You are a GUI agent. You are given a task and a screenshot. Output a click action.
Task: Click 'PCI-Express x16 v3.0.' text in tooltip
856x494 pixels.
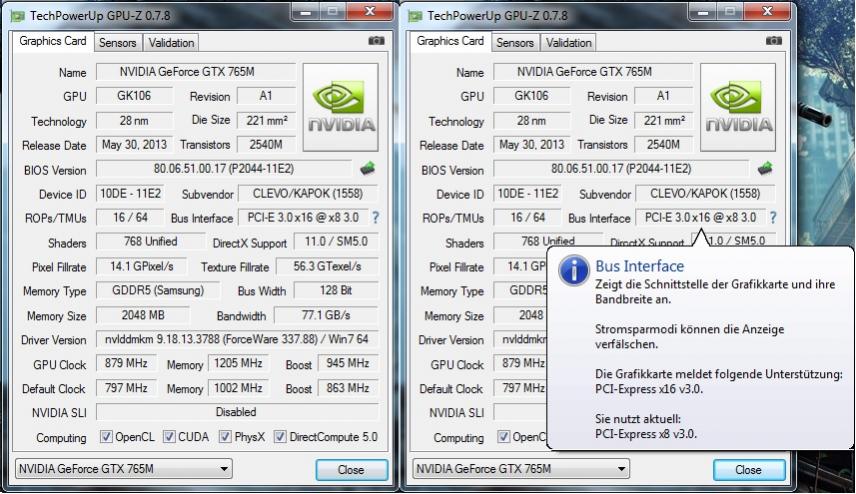[649, 389]
